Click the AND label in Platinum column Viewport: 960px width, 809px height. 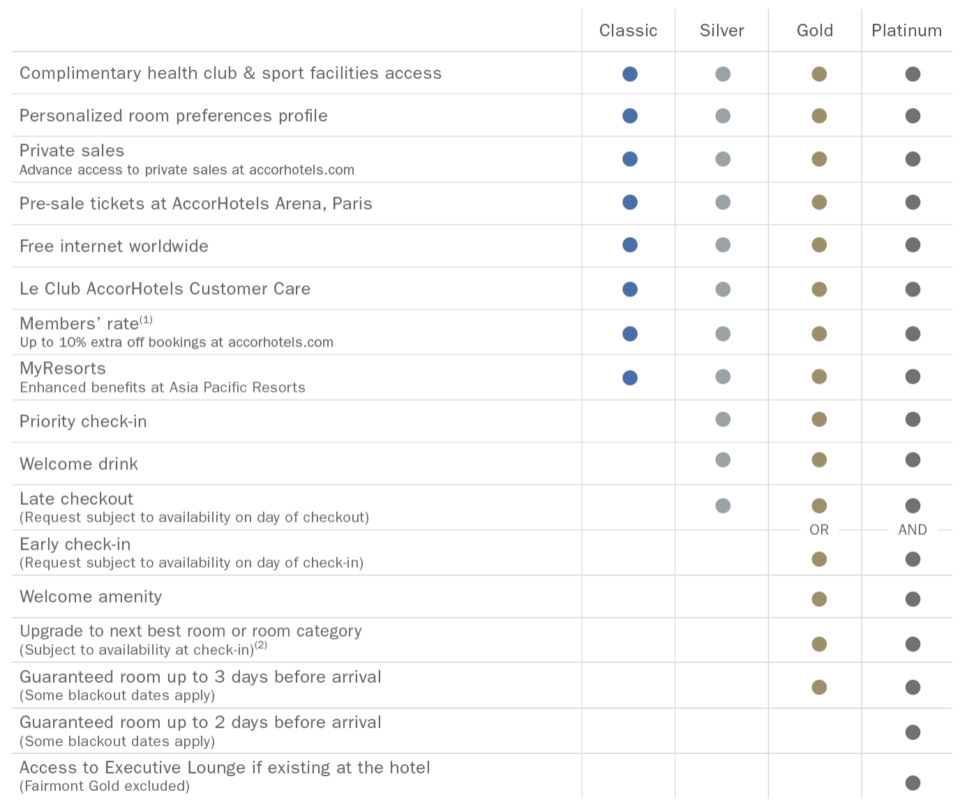913,530
